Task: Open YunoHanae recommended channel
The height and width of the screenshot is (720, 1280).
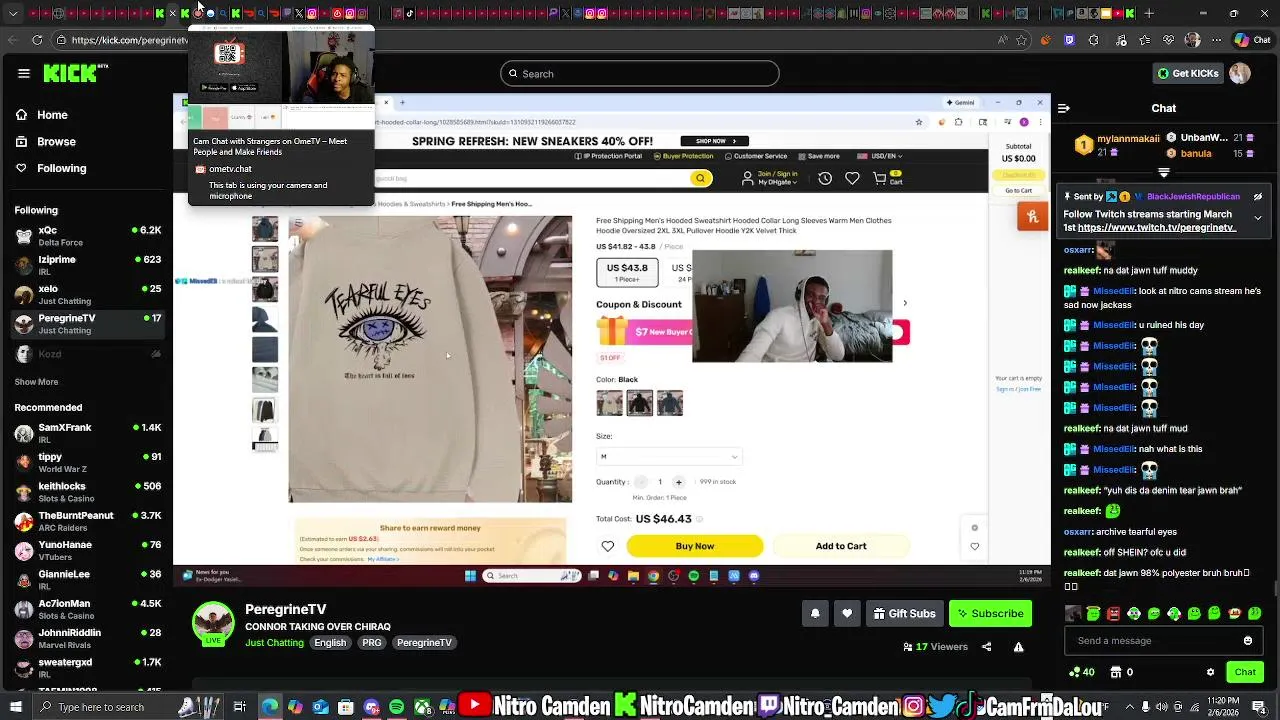Action: (87, 550)
